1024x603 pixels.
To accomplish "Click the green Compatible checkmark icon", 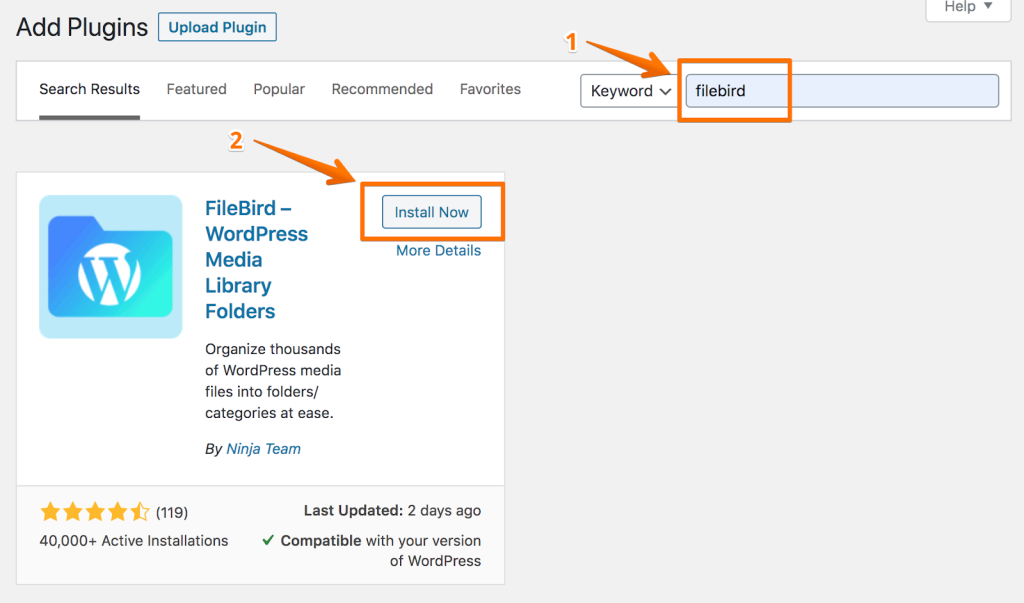I will click(x=268, y=540).
